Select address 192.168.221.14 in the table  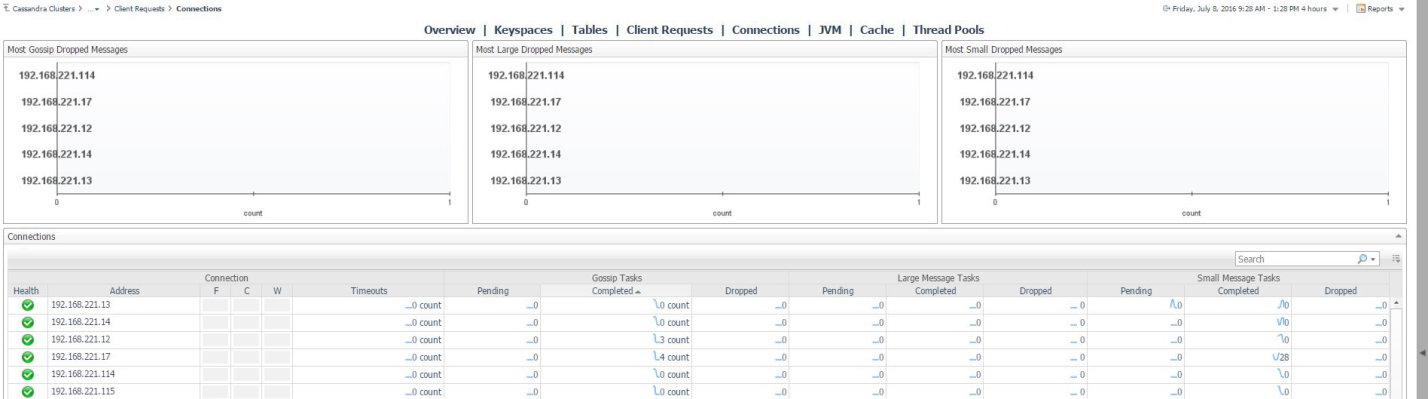coord(82,322)
